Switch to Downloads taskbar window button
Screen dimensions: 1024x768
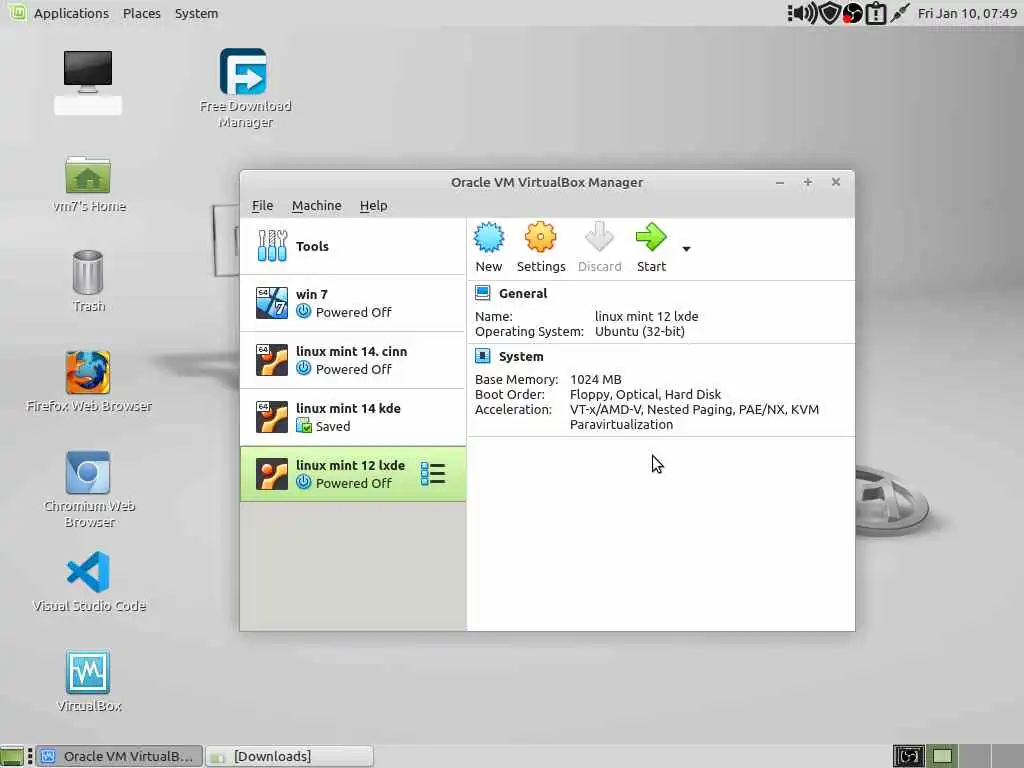coord(290,756)
